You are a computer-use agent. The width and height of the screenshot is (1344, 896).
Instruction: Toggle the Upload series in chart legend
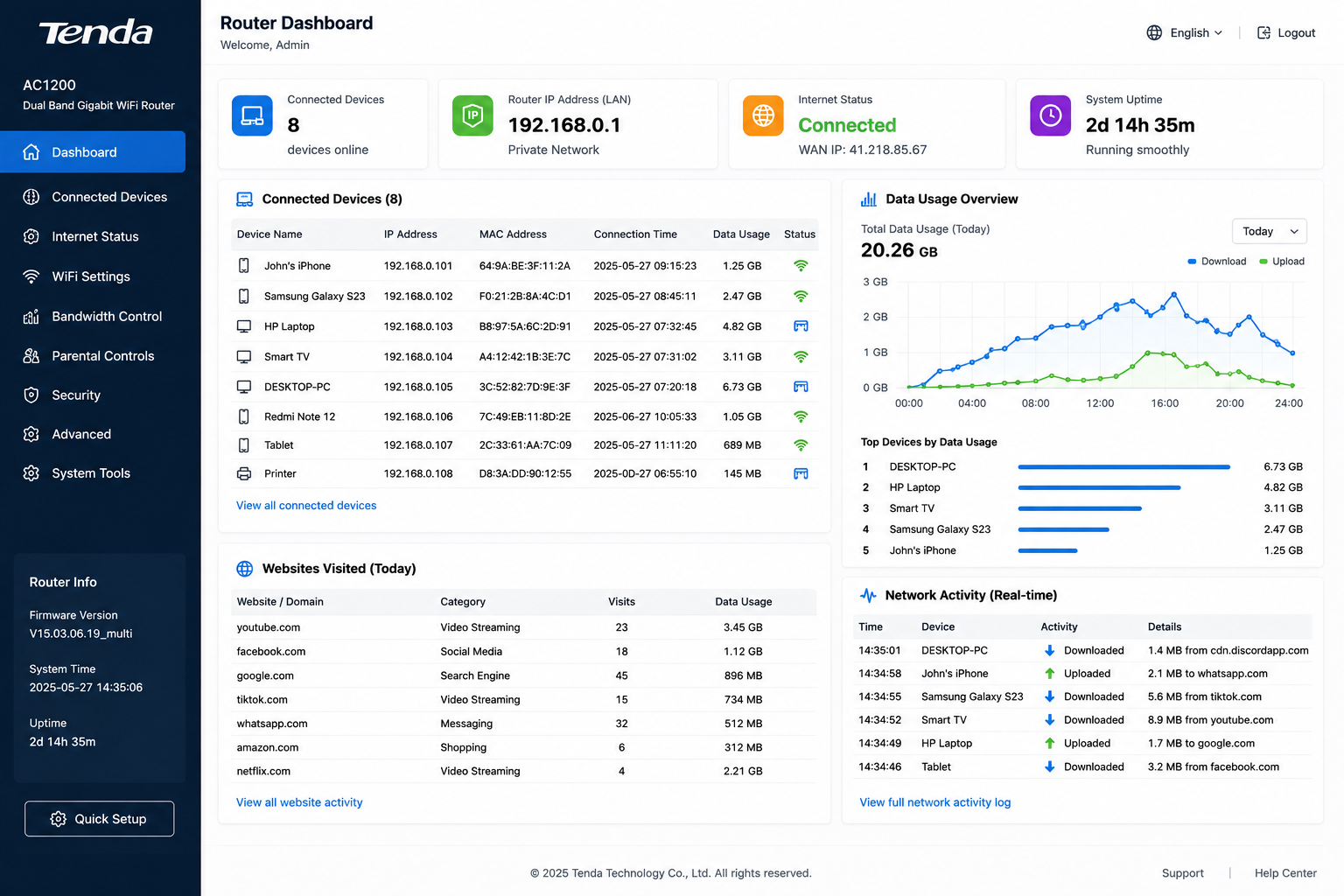coord(1282,262)
